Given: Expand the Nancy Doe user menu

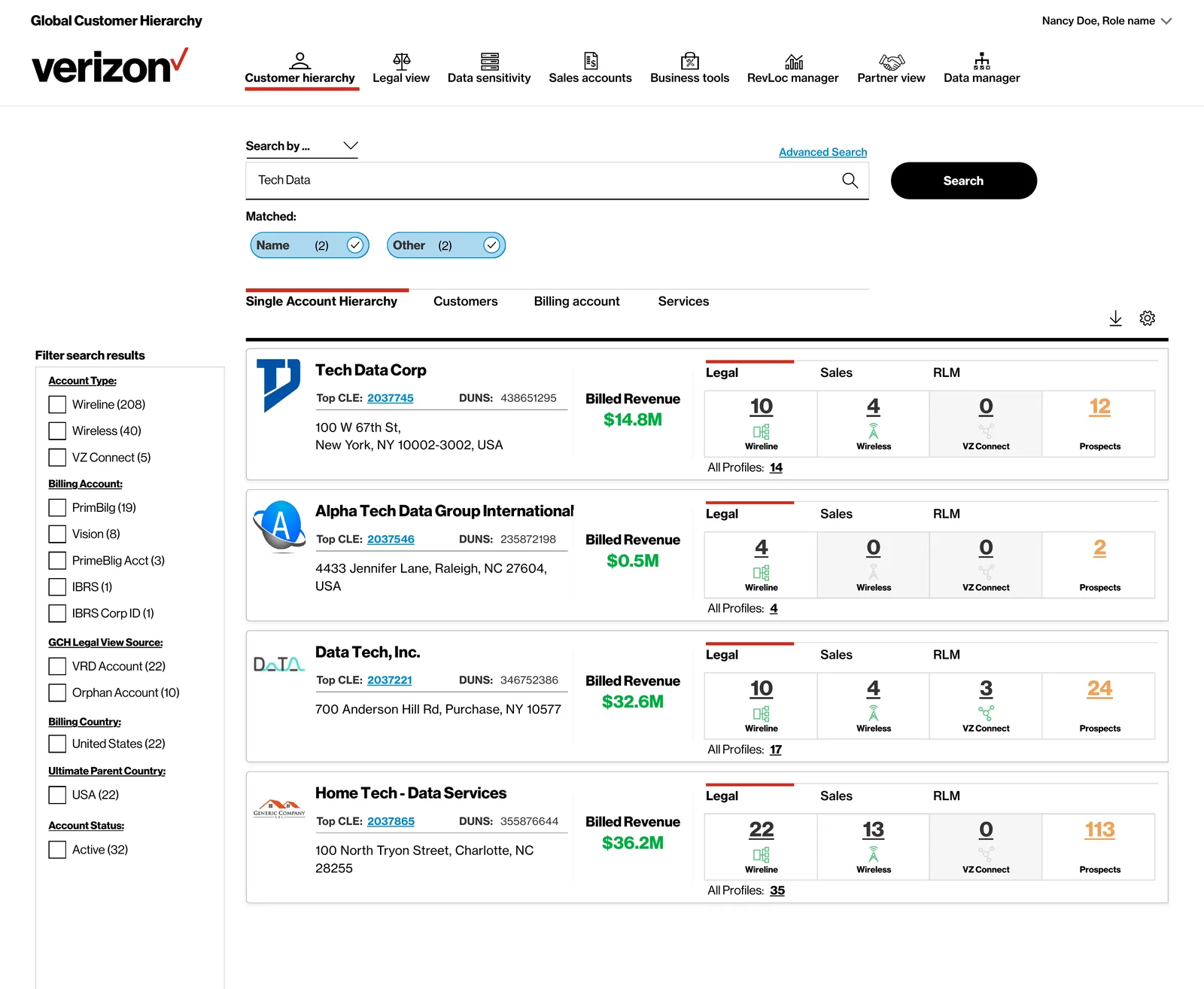Looking at the screenshot, I should 1107,21.
